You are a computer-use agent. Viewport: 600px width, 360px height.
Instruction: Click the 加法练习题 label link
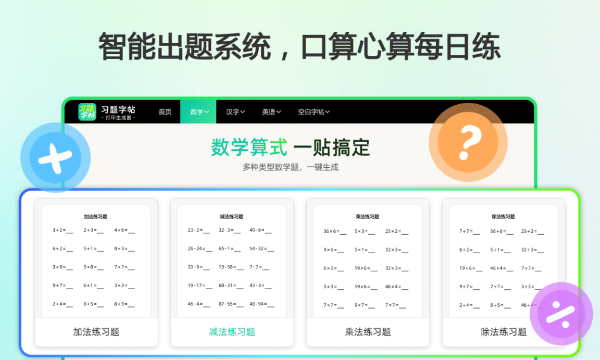(x=96, y=332)
